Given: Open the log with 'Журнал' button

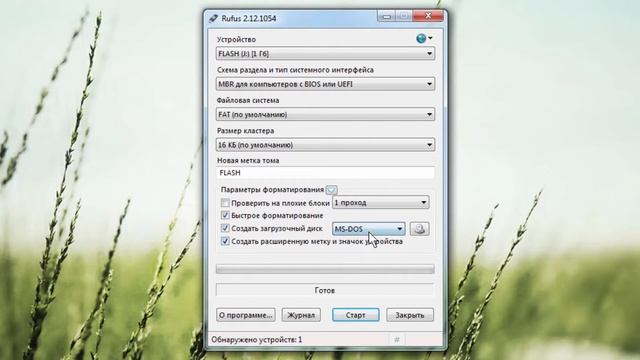Looking at the screenshot, I should (x=301, y=315).
